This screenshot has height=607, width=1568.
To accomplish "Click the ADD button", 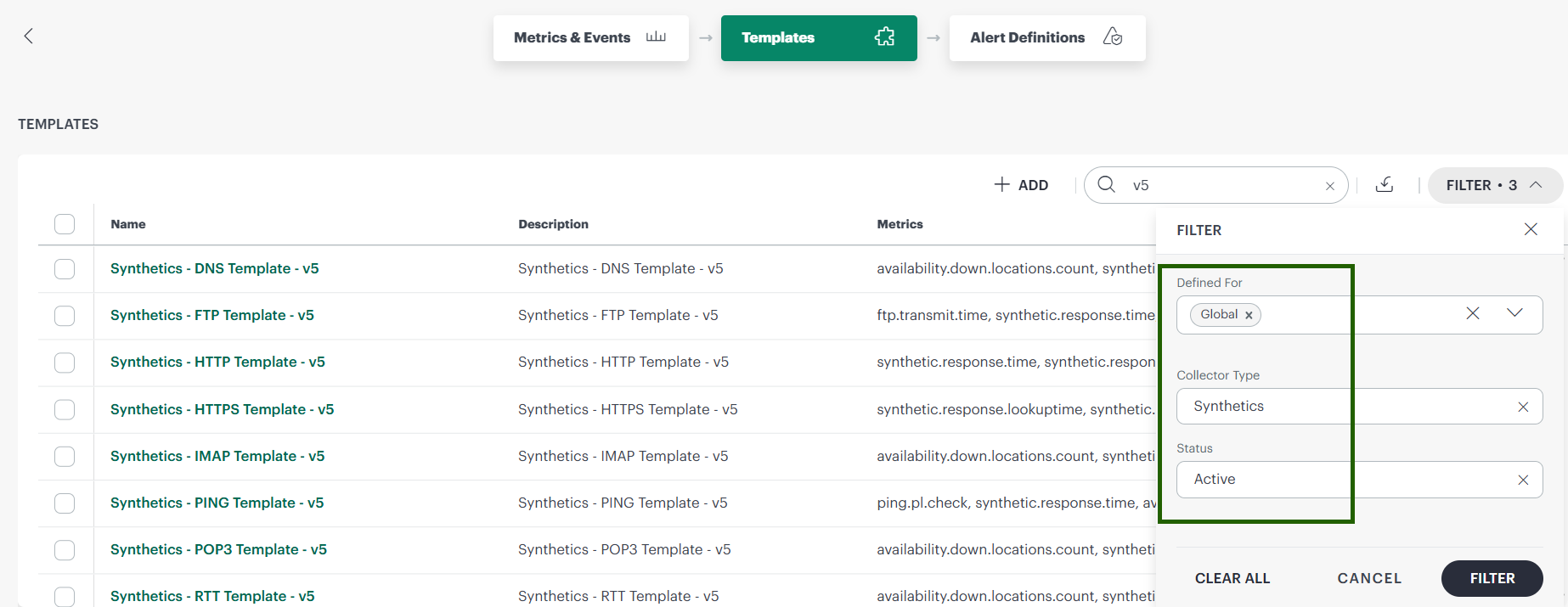I will (x=1021, y=185).
